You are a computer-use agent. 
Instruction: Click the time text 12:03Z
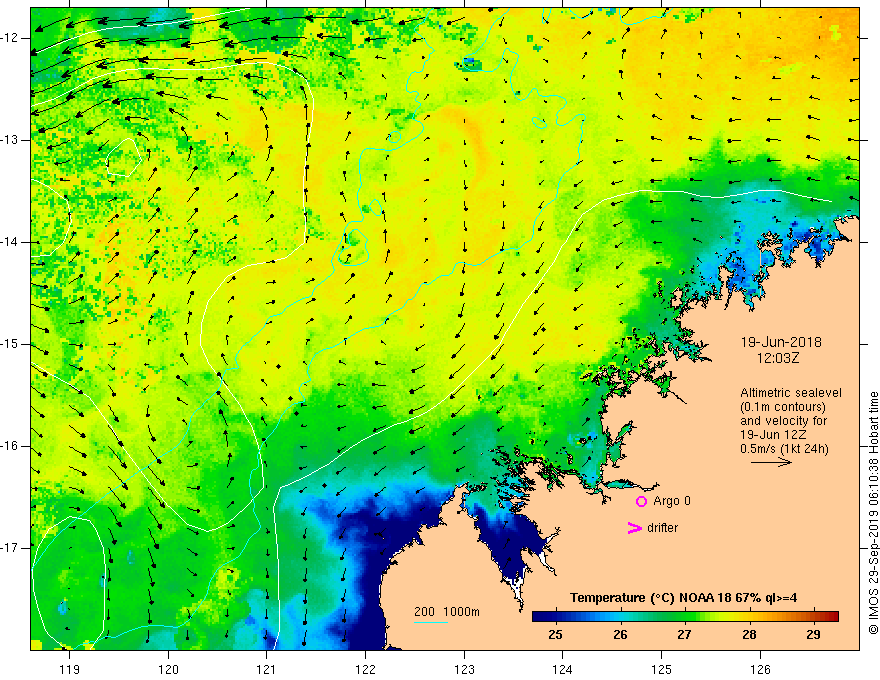pyautogui.click(x=778, y=358)
